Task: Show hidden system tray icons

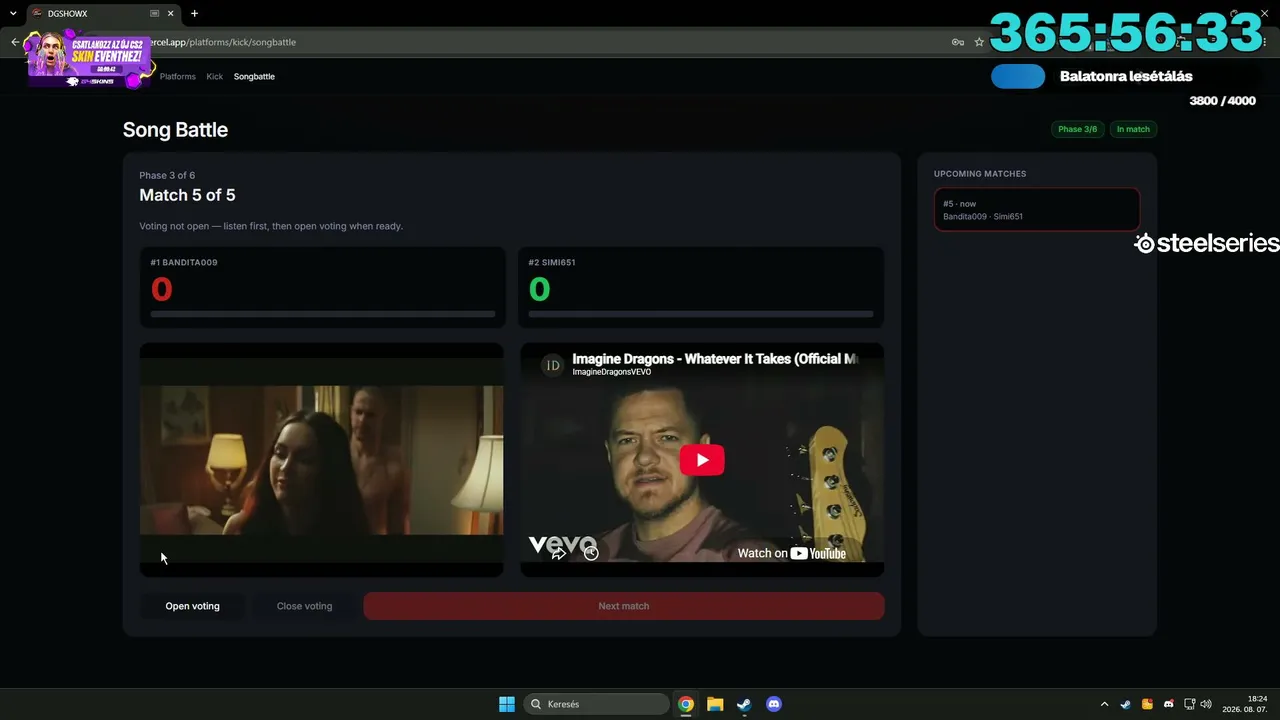Action: [1104, 704]
